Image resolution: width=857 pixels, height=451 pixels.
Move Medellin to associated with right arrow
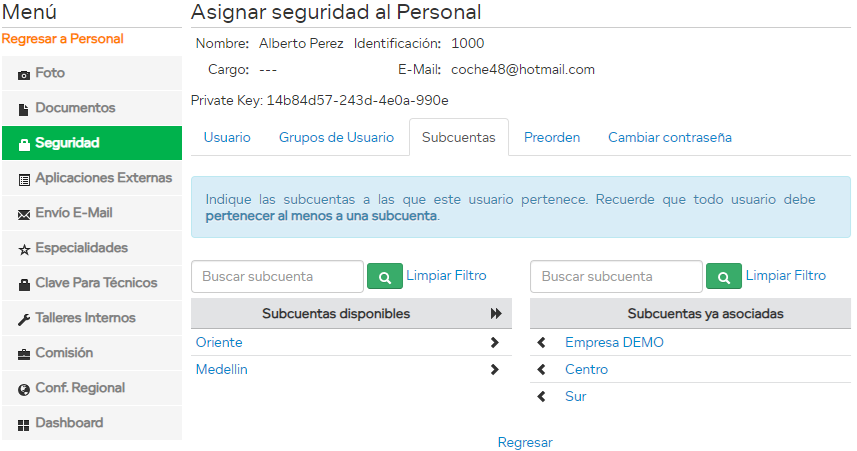click(x=495, y=369)
